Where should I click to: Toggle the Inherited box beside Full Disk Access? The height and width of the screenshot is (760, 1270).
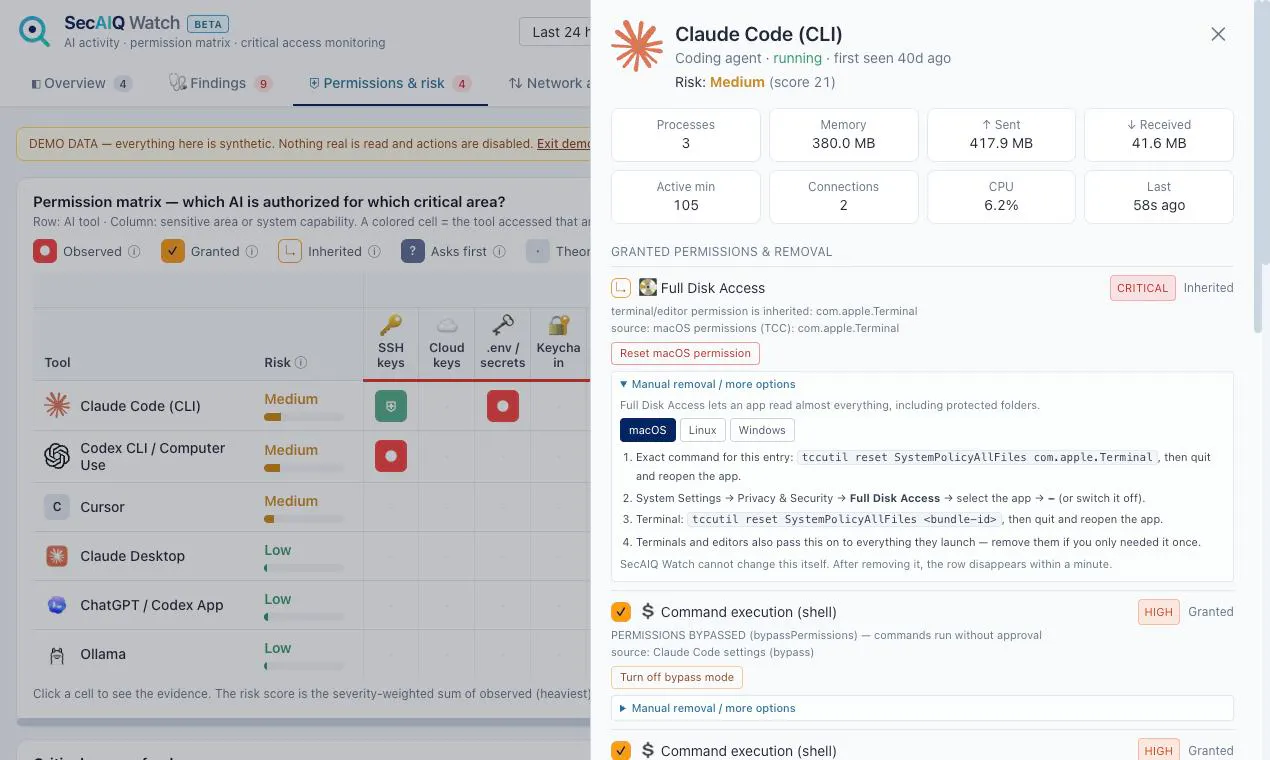[621, 288]
